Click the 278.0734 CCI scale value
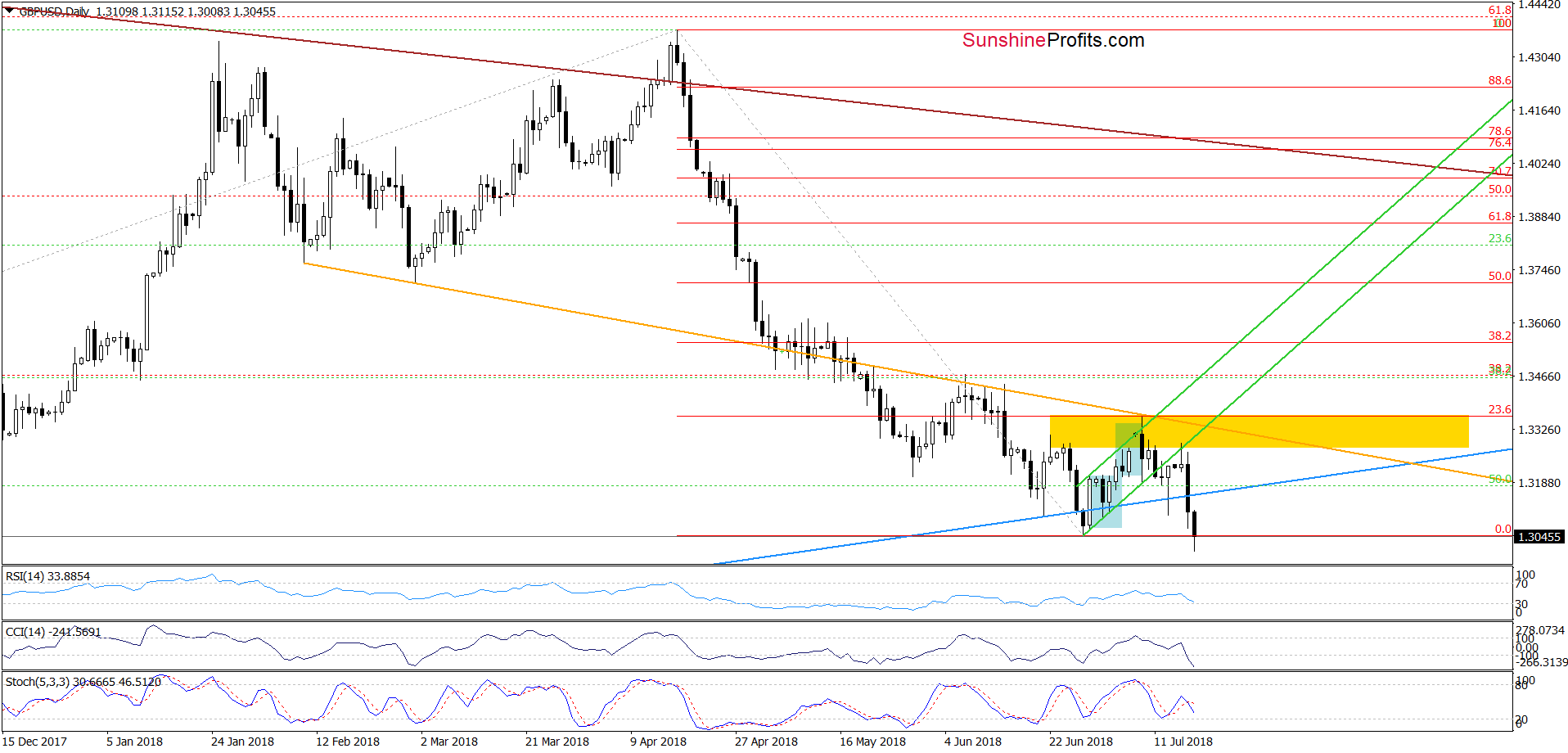Screen dimensions: 1568x753 pyautogui.click(x=1539, y=631)
